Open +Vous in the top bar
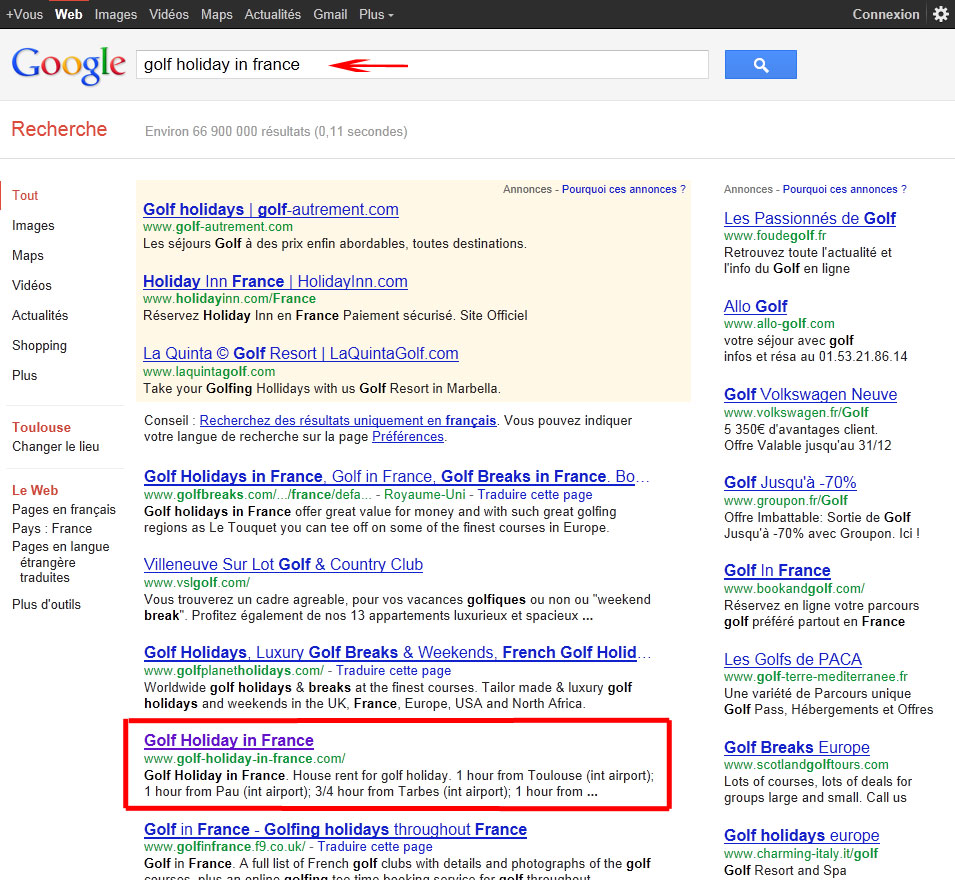This screenshot has width=955, height=880. tap(24, 14)
